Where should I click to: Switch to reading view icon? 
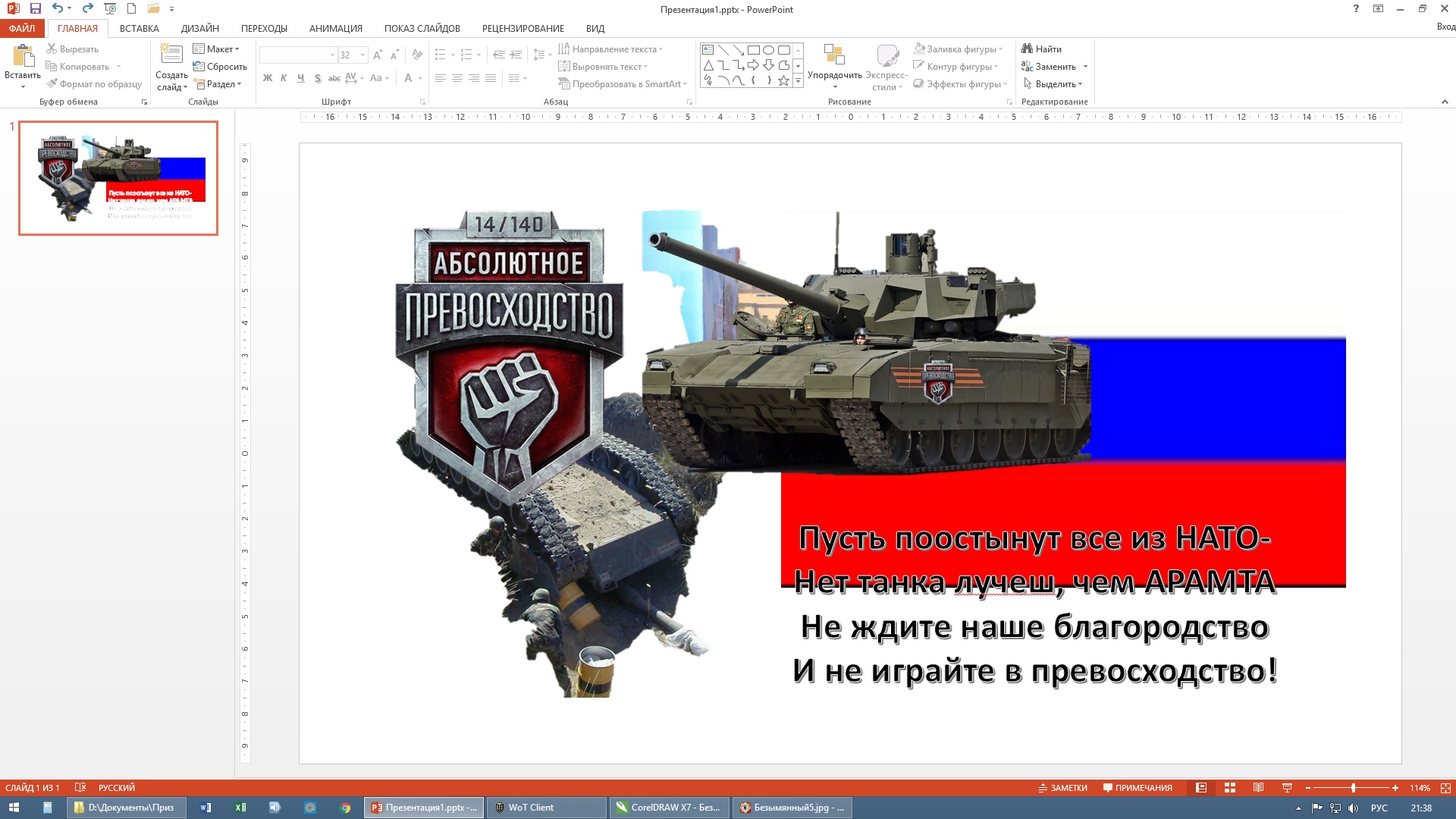click(x=1258, y=788)
